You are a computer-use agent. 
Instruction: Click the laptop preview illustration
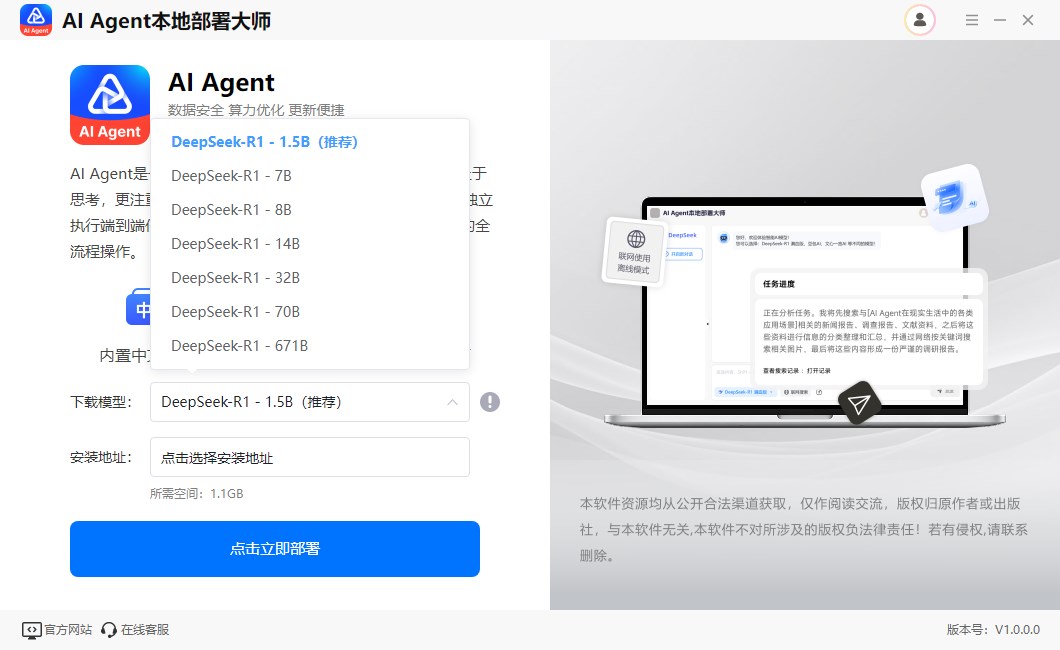tap(804, 312)
